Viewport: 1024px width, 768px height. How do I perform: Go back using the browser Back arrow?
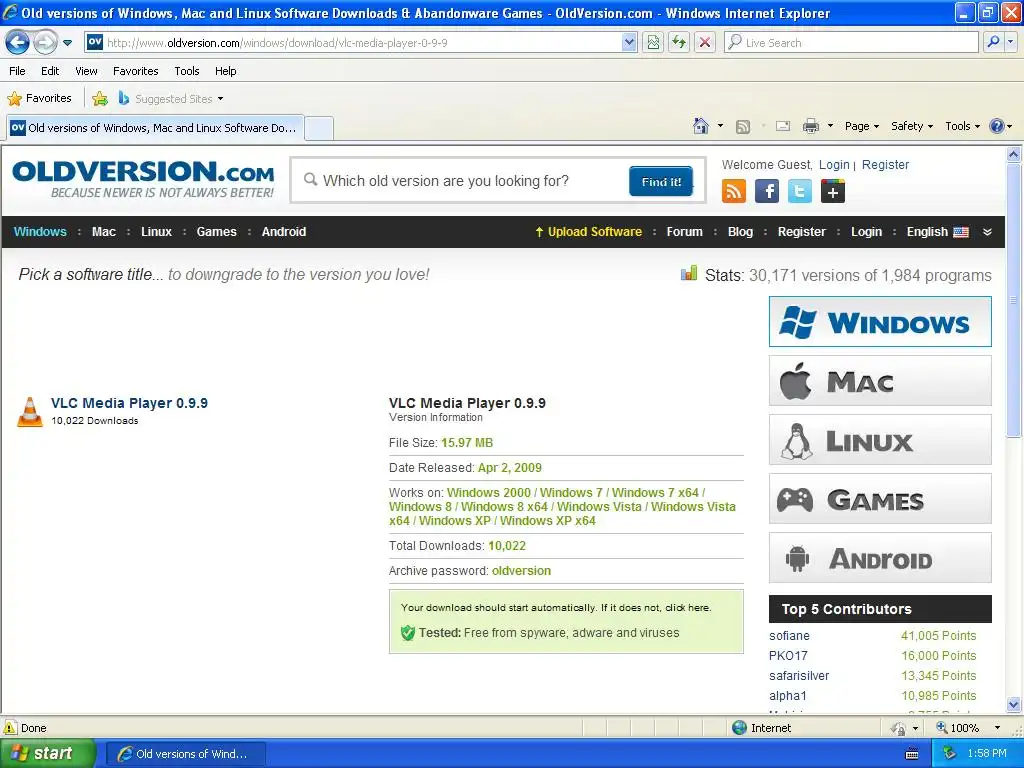coord(18,43)
